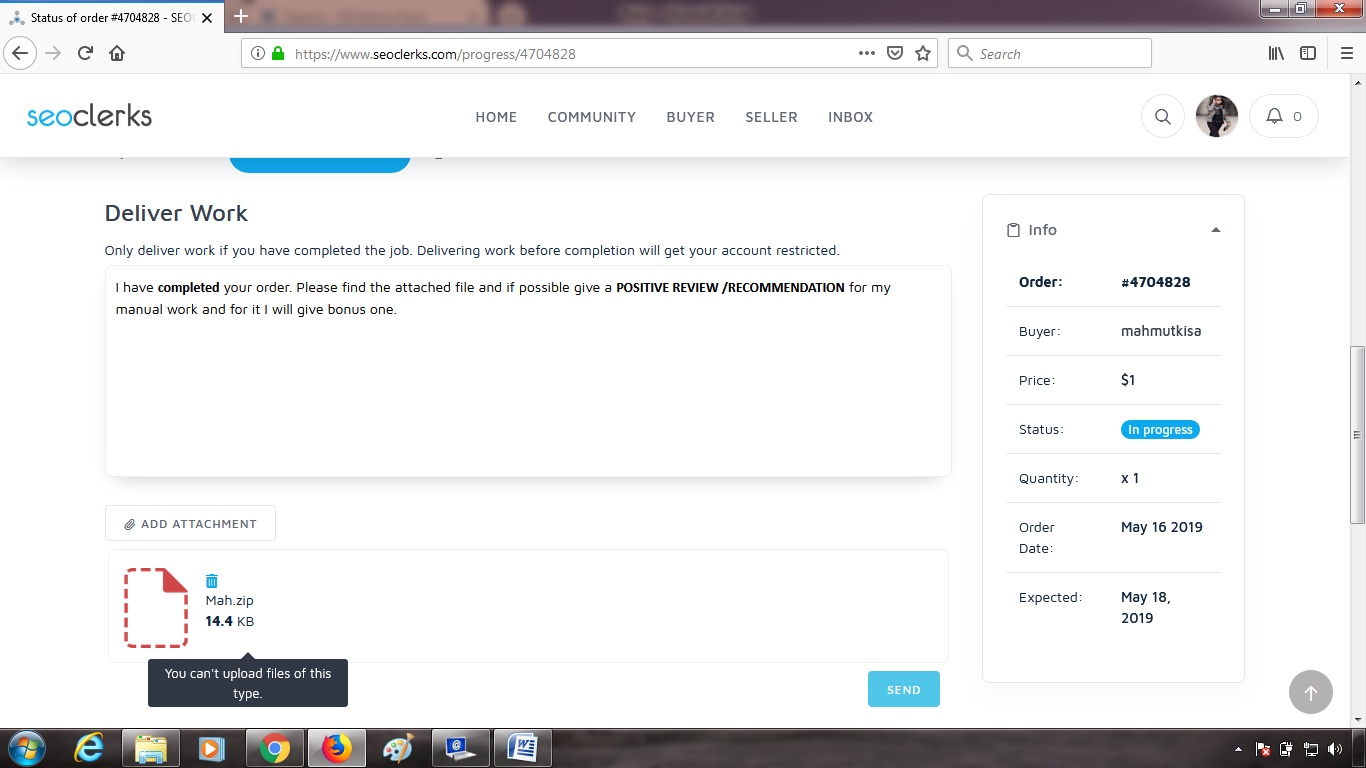Open the notifications bell
Viewport: 1366px width, 768px height.
(x=1284, y=116)
